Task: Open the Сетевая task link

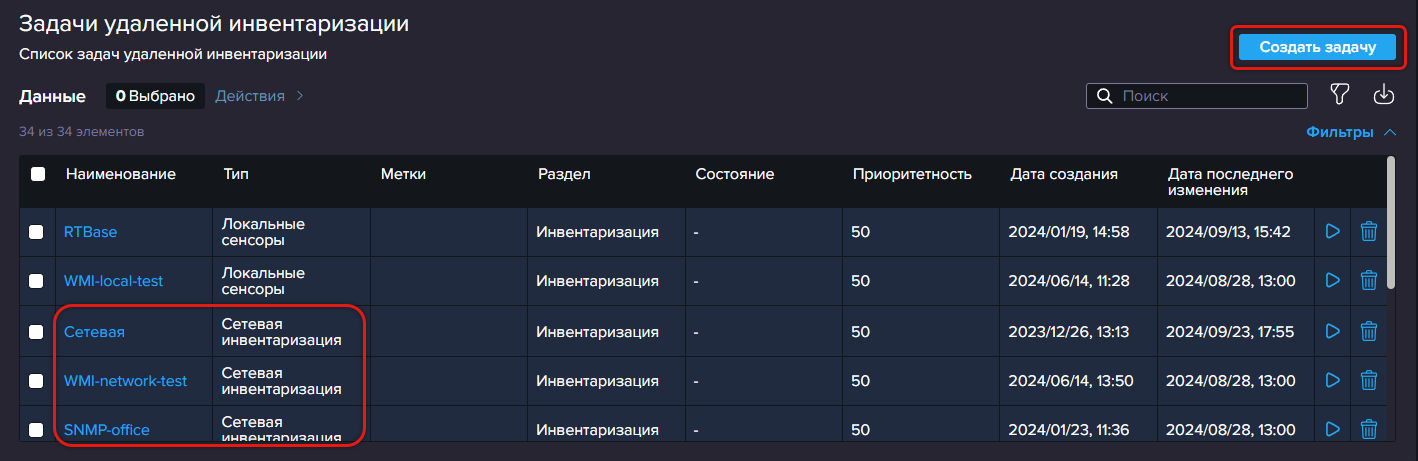Action: pos(94,331)
